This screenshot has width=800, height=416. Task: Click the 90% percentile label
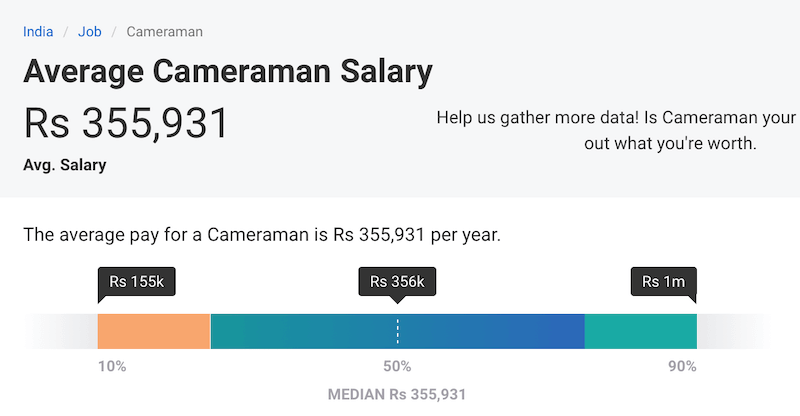[682, 366]
